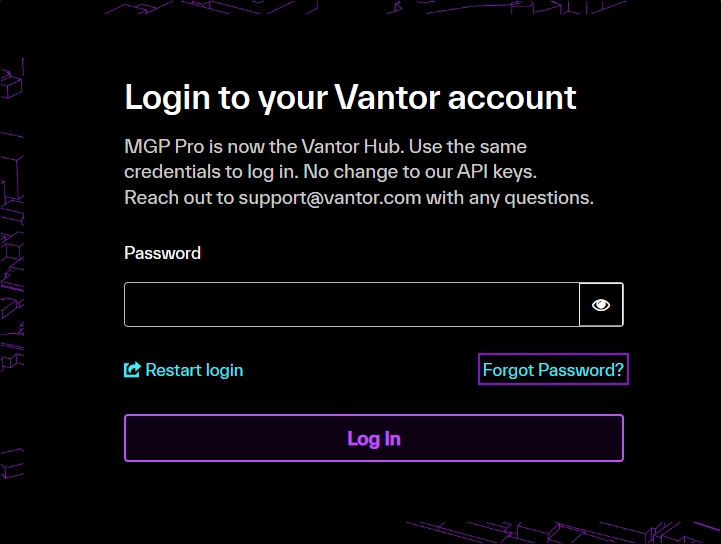Image resolution: width=721 pixels, height=544 pixels.
Task: Unmask the password using the eye toggle
Action: pyautogui.click(x=601, y=305)
